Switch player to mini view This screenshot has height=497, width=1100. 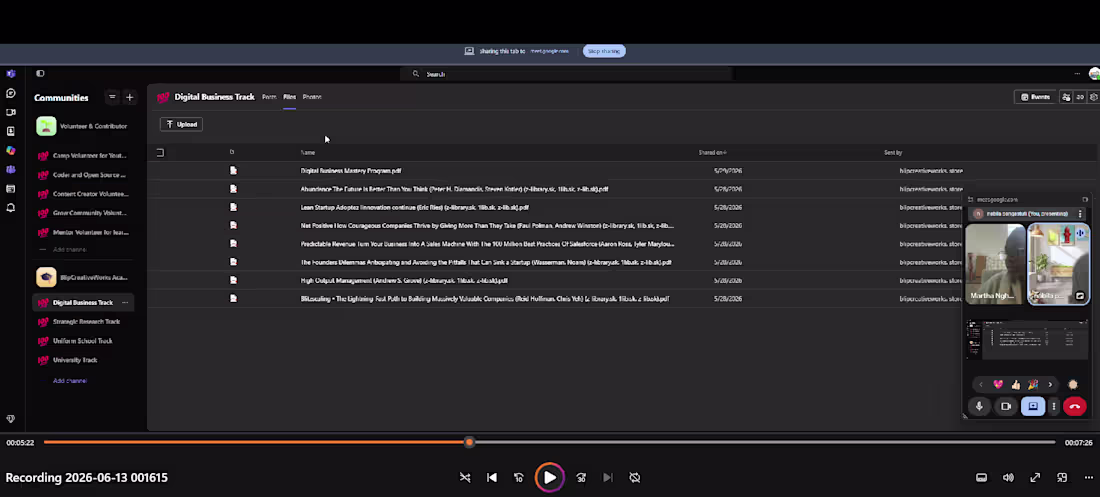pyautogui.click(x=1062, y=477)
